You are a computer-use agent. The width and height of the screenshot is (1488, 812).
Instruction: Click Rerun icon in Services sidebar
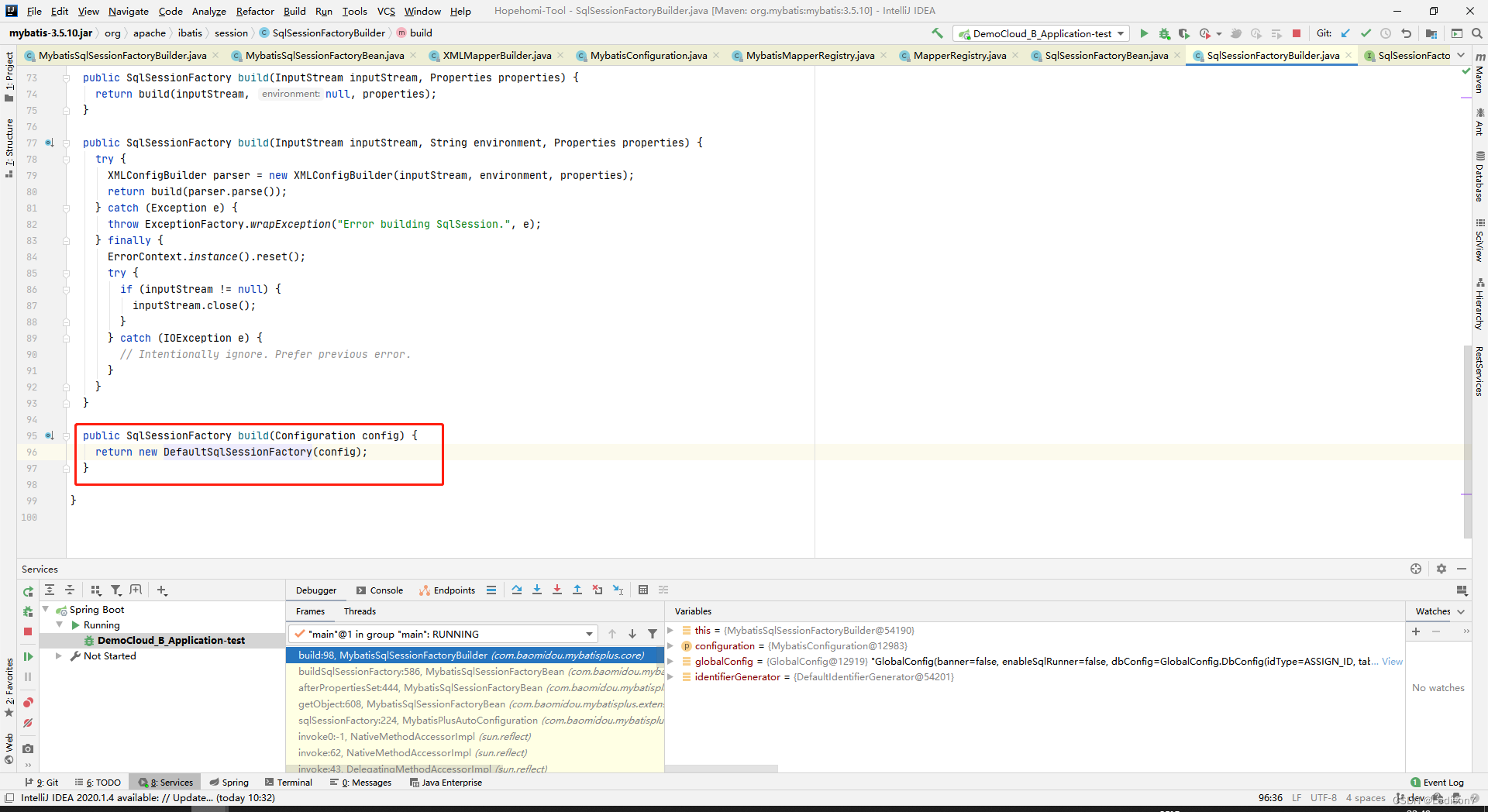point(28,591)
